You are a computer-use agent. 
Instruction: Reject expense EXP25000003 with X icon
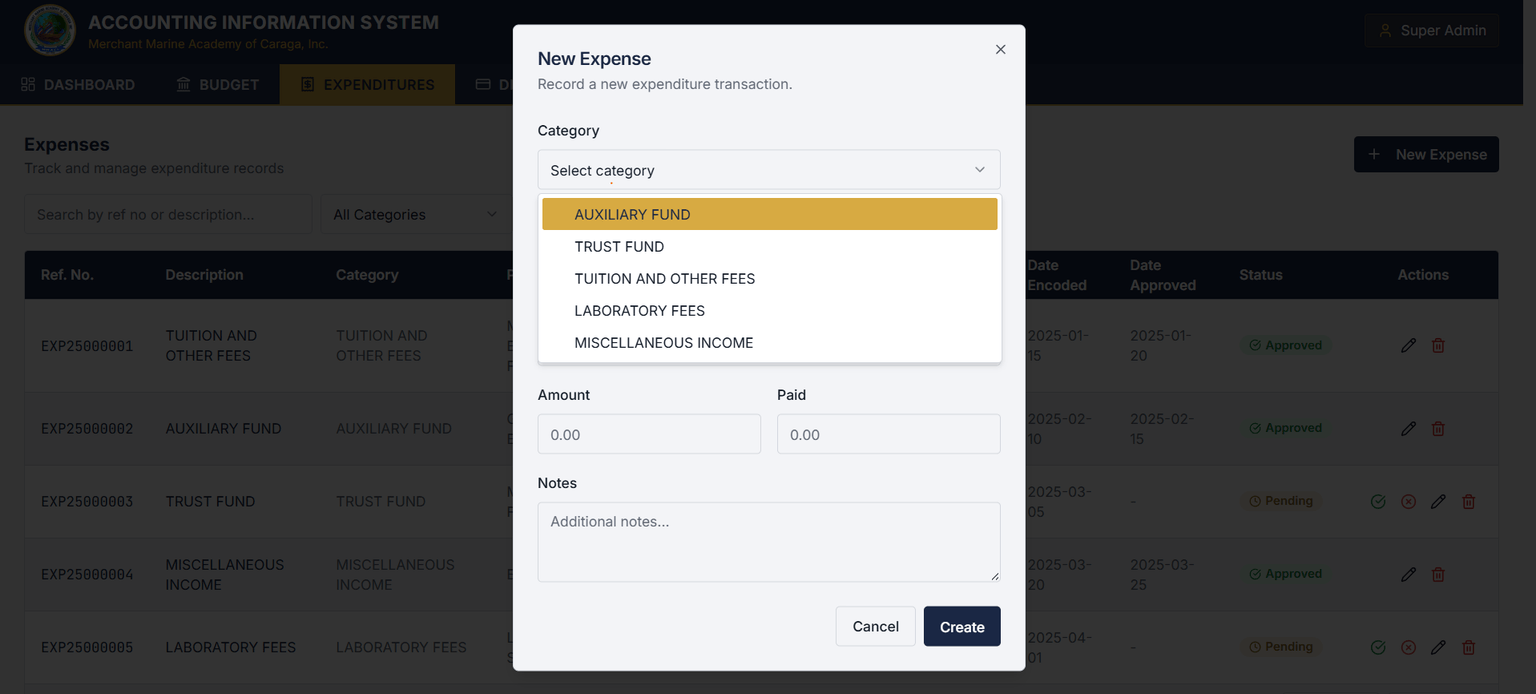pyautogui.click(x=1408, y=501)
